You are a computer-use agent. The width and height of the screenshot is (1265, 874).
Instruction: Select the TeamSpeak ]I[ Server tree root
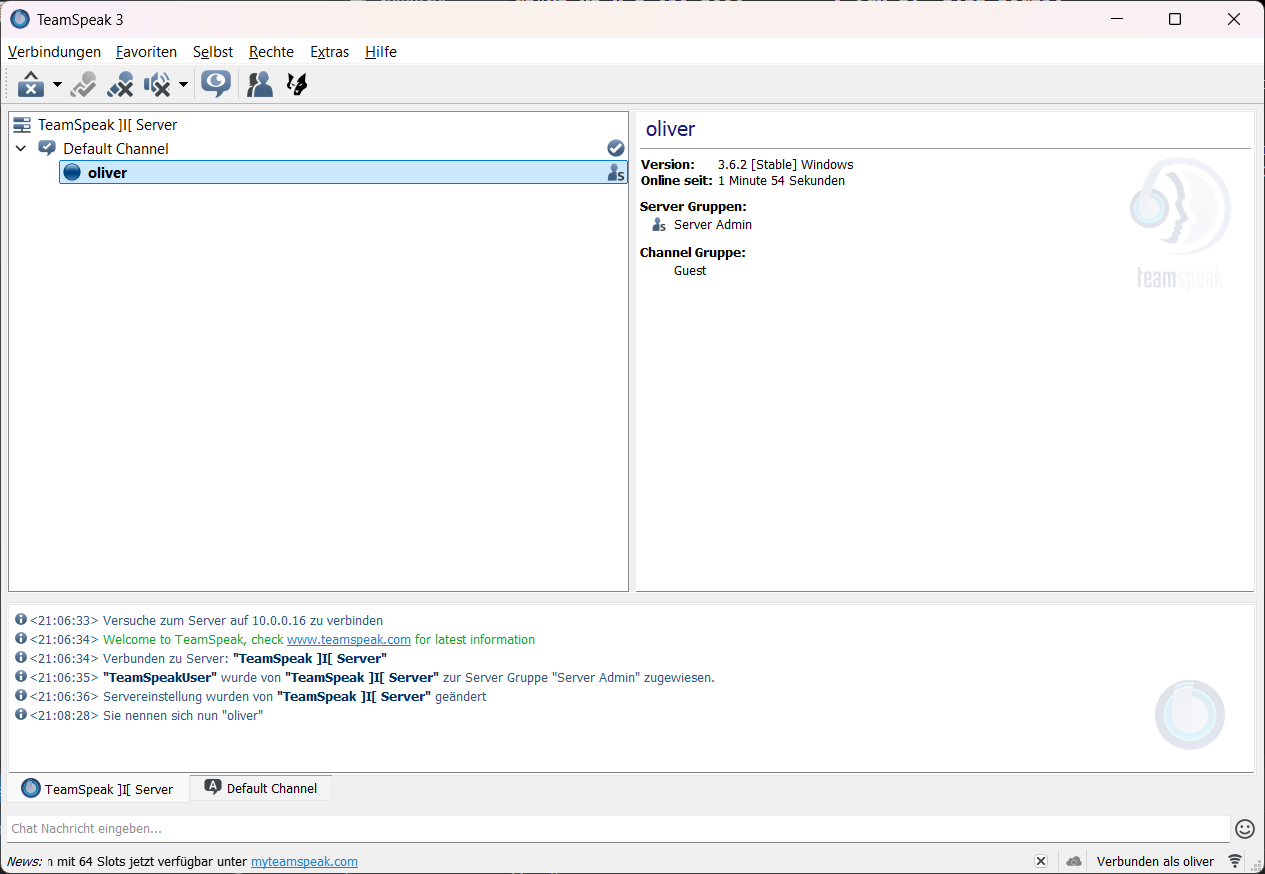click(x=107, y=125)
